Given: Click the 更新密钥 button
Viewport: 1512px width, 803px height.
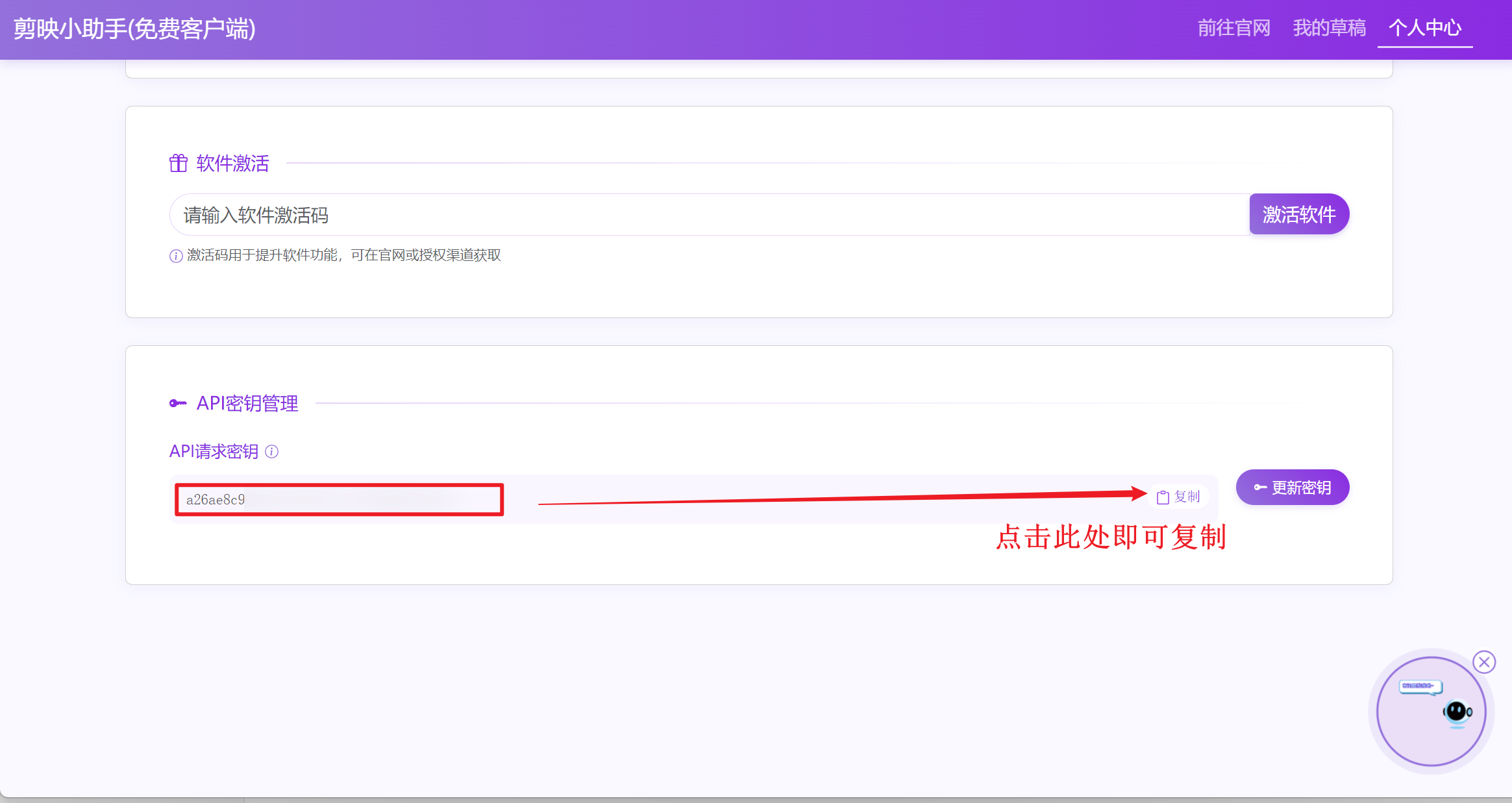Looking at the screenshot, I should click(x=1293, y=488).
